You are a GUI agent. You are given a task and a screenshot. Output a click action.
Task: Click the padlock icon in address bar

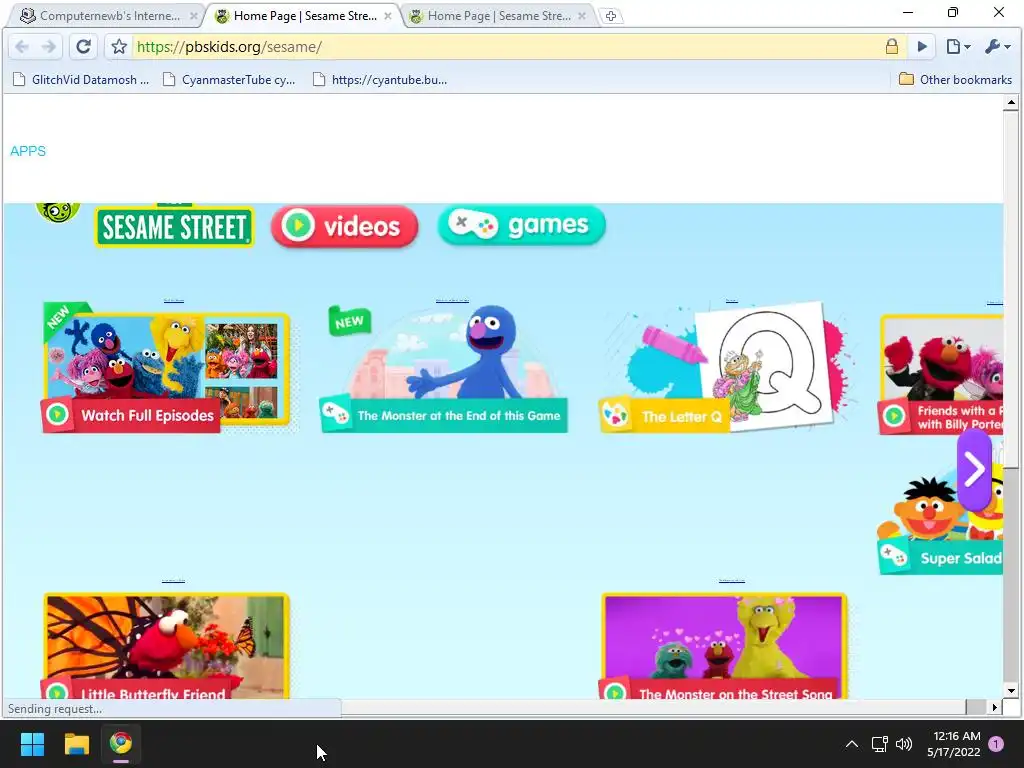(891, 46)
